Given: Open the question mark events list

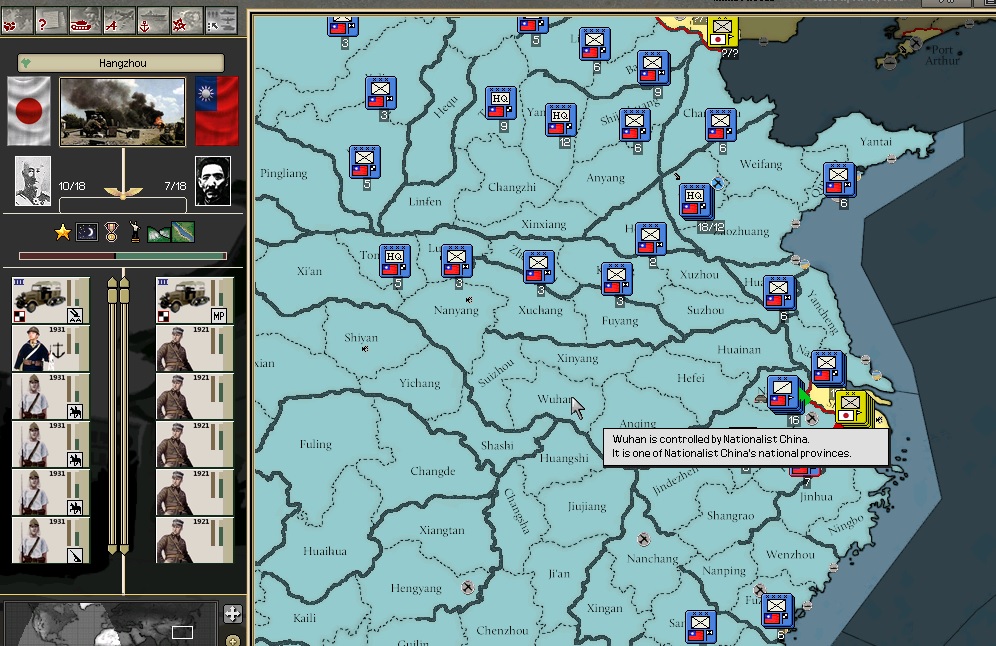Looking at the screenshot, I should click(50, 19).
